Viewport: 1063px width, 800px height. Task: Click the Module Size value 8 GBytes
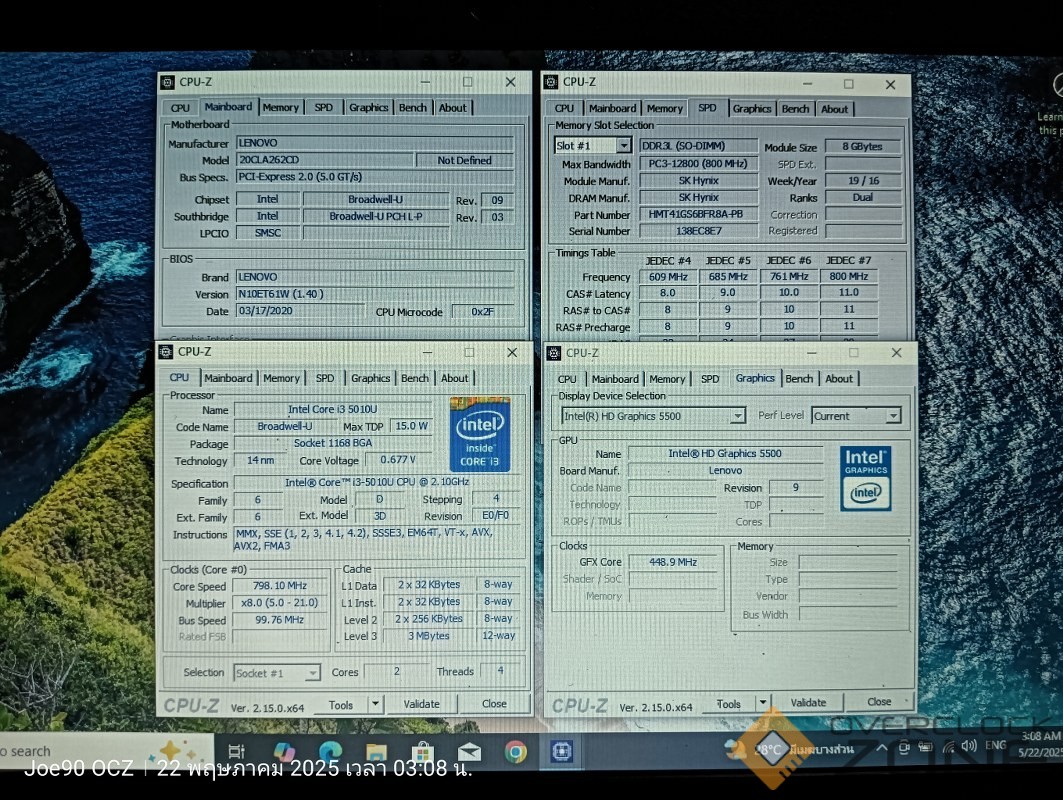click(862, 146)
